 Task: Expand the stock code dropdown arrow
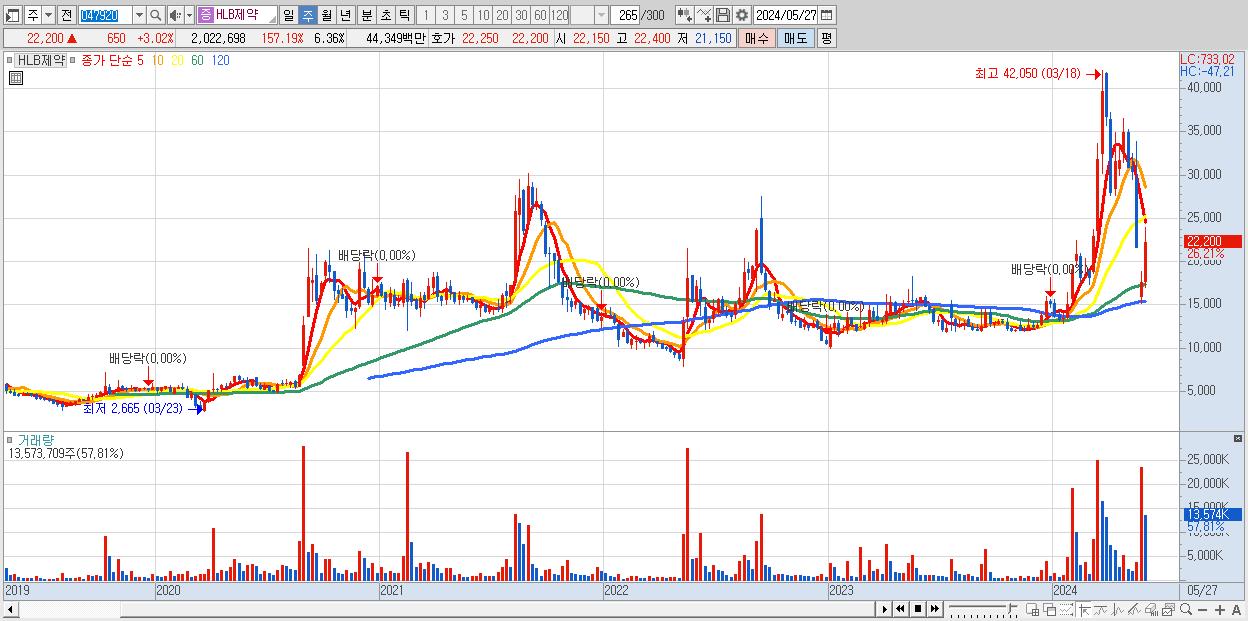click(139, 15)
